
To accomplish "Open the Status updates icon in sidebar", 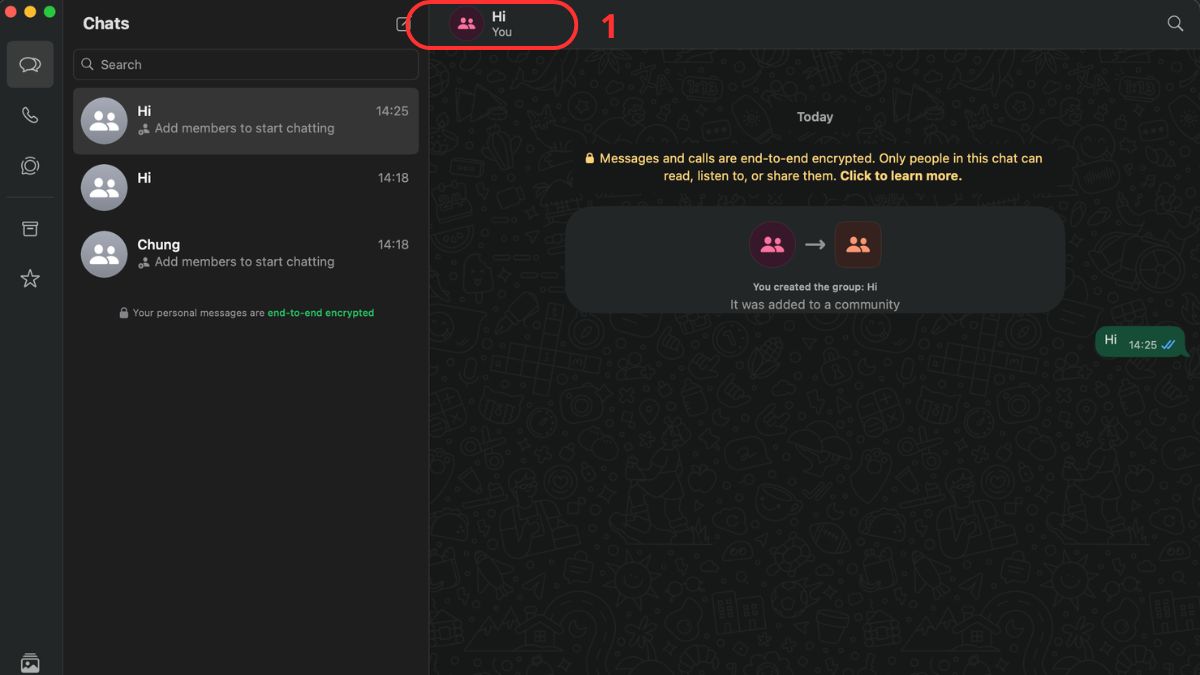I will (30, 166).
